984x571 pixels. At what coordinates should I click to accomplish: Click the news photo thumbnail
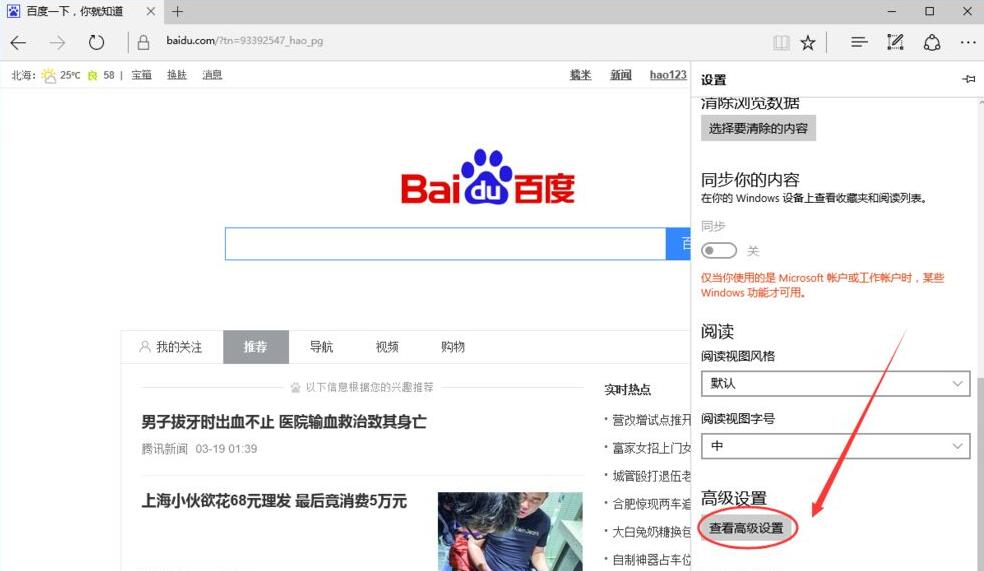click(x=510, y=531)
